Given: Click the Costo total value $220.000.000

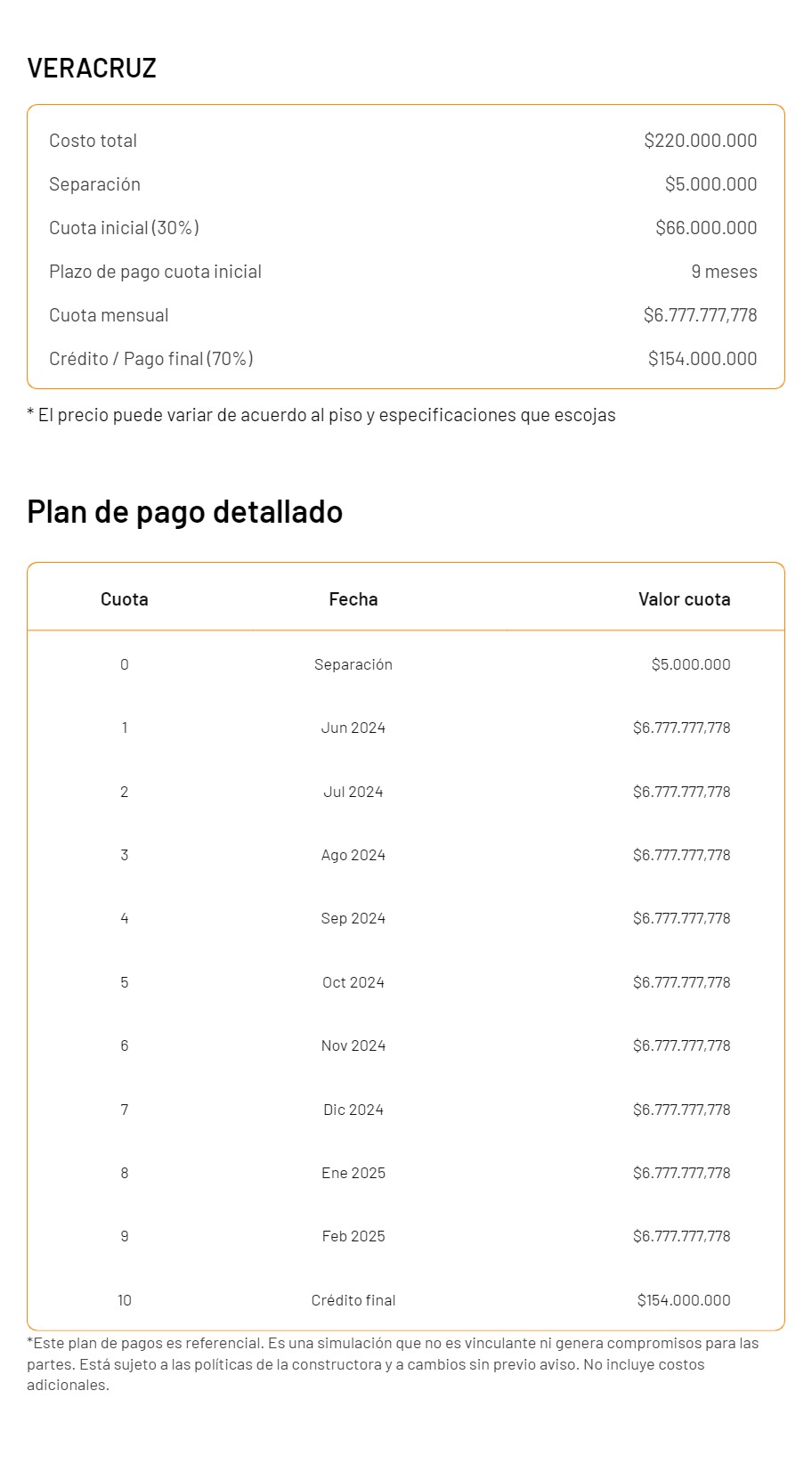Looking at the screenshot, I should [x=700, y=141].
